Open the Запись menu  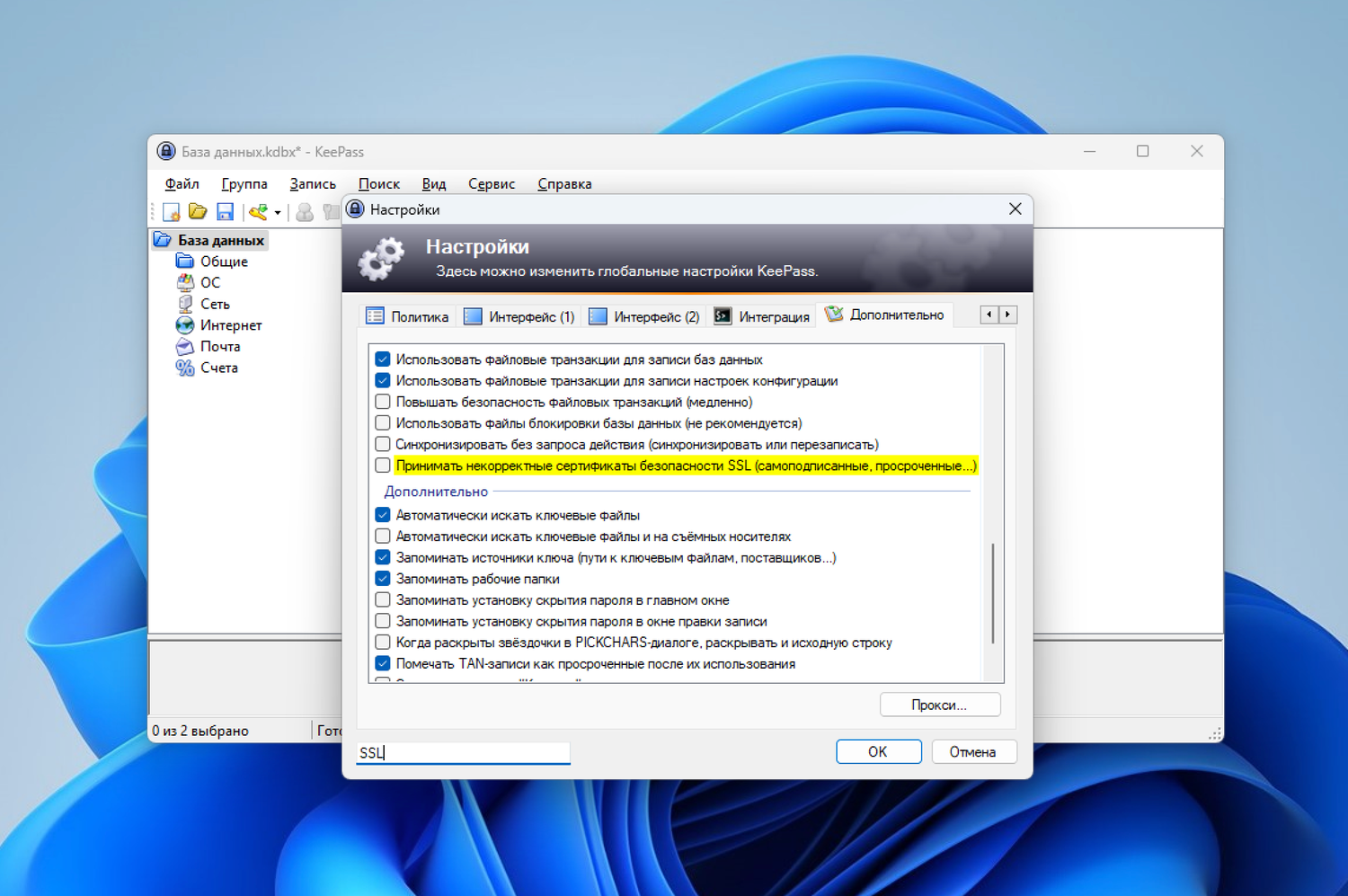pyautogui.click(x=313, y=184)
